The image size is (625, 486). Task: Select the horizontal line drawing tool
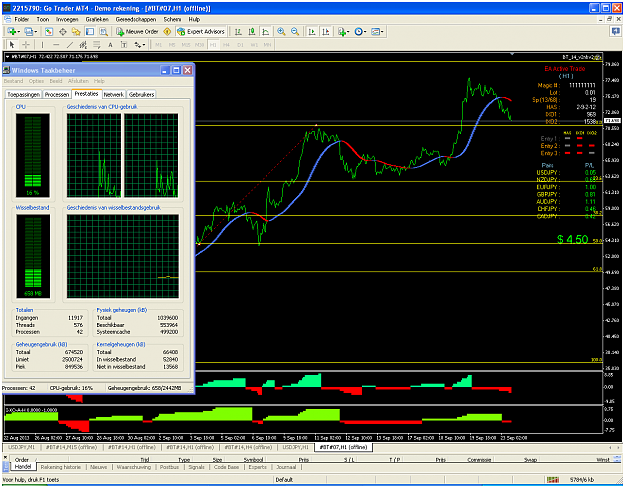[56, 45]
